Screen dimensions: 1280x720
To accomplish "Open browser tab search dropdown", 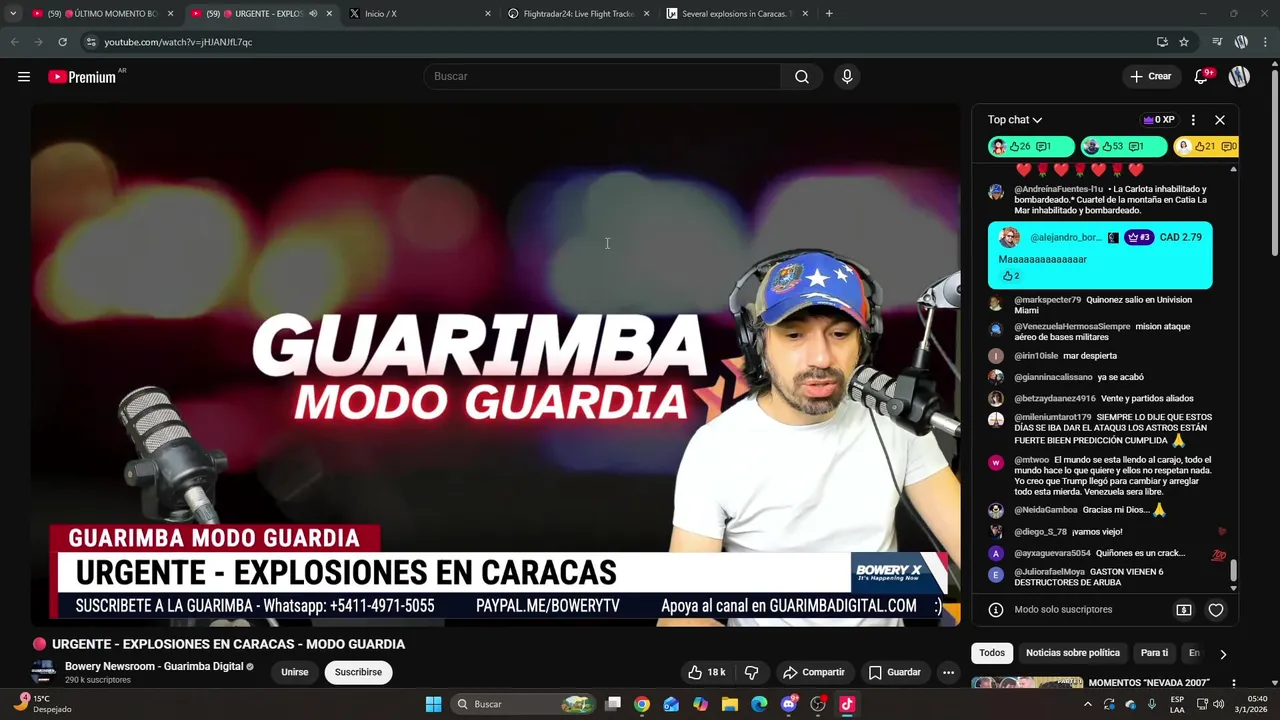I will [x=12, y=13].
